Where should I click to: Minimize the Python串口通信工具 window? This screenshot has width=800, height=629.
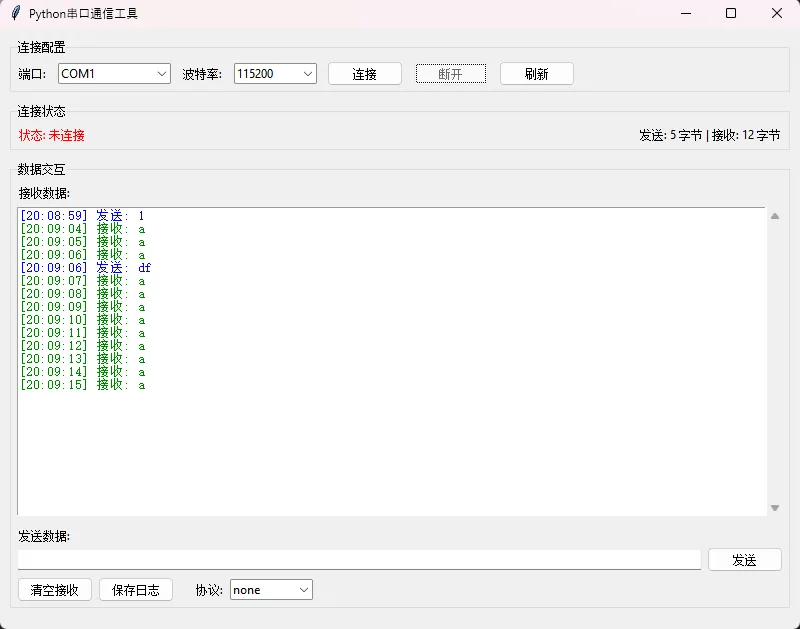[x=685, y=14]
